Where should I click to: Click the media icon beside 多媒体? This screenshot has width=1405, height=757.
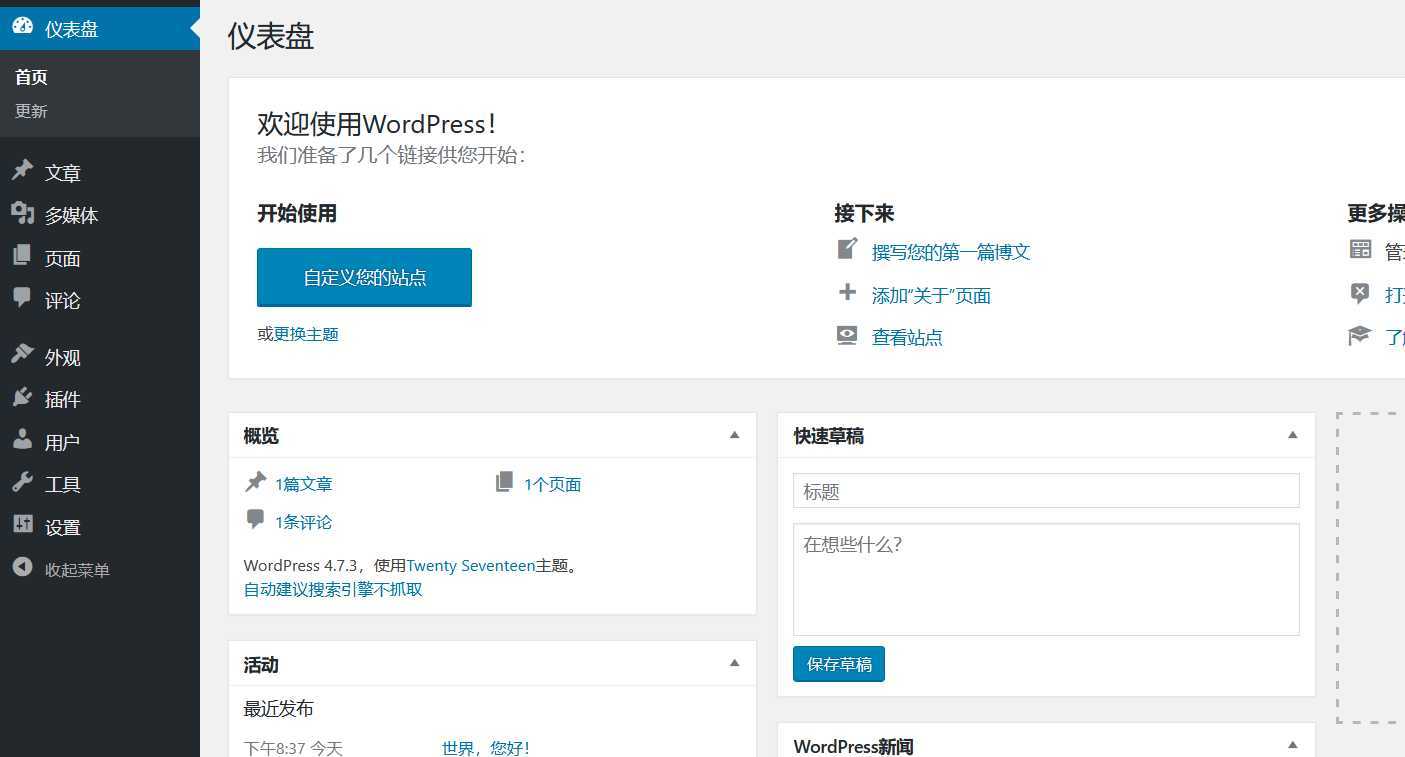(x=22, y=213)
